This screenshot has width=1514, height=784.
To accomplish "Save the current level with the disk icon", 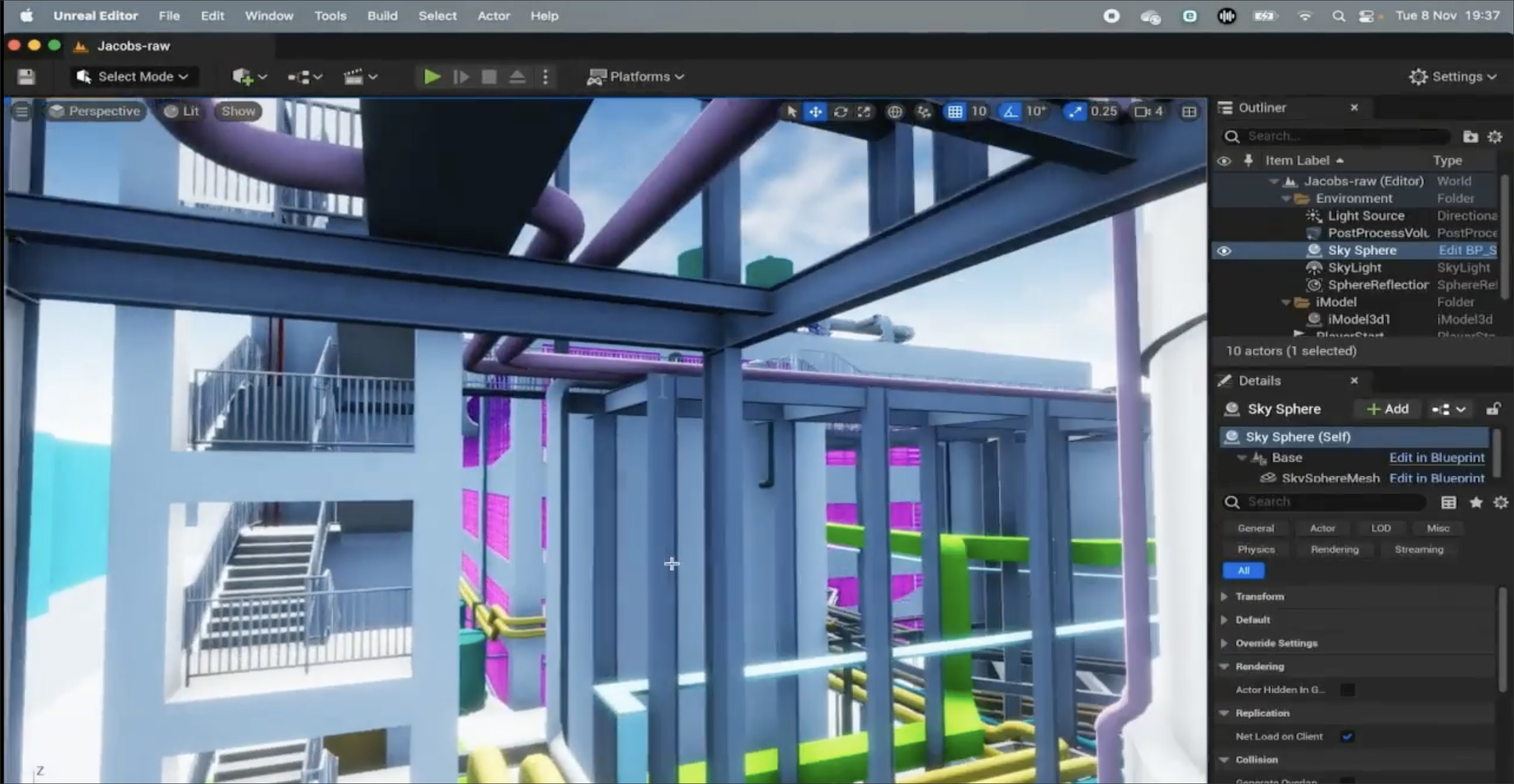I will click(x=26, y=77).
